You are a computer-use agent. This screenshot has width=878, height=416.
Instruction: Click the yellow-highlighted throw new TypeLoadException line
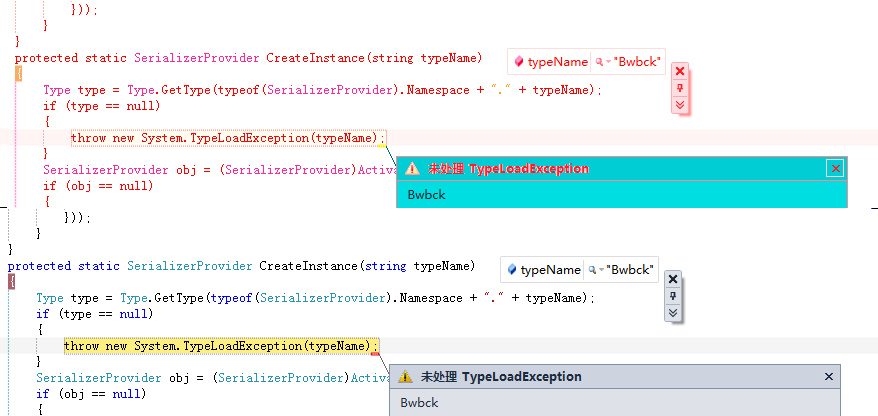click(x=221, y=346)
